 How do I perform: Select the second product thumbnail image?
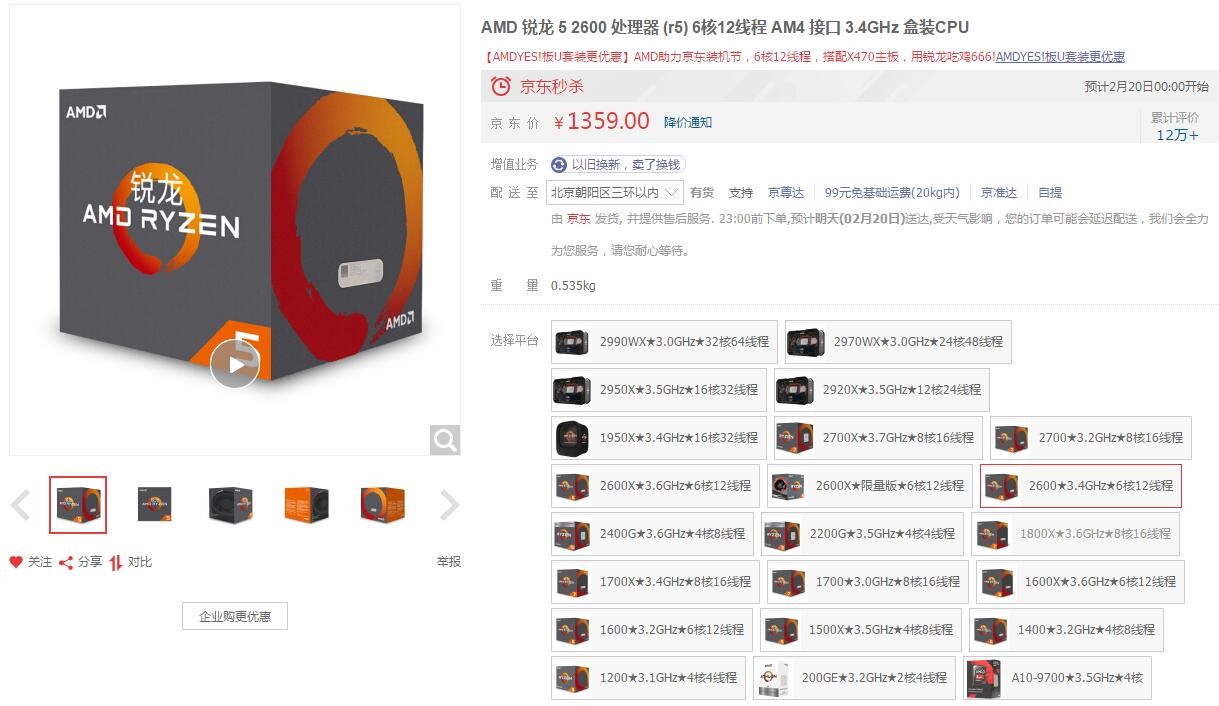(154, 505)
